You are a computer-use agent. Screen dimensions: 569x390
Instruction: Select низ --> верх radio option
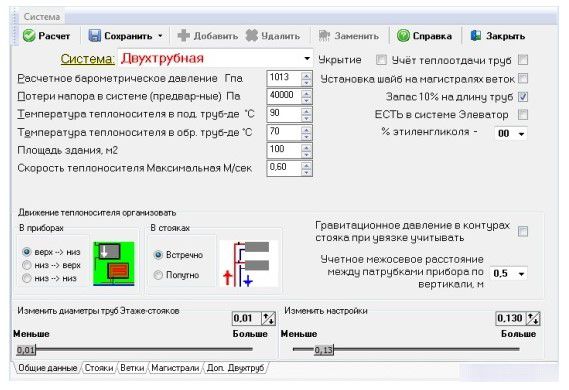[x=26, y=265]
